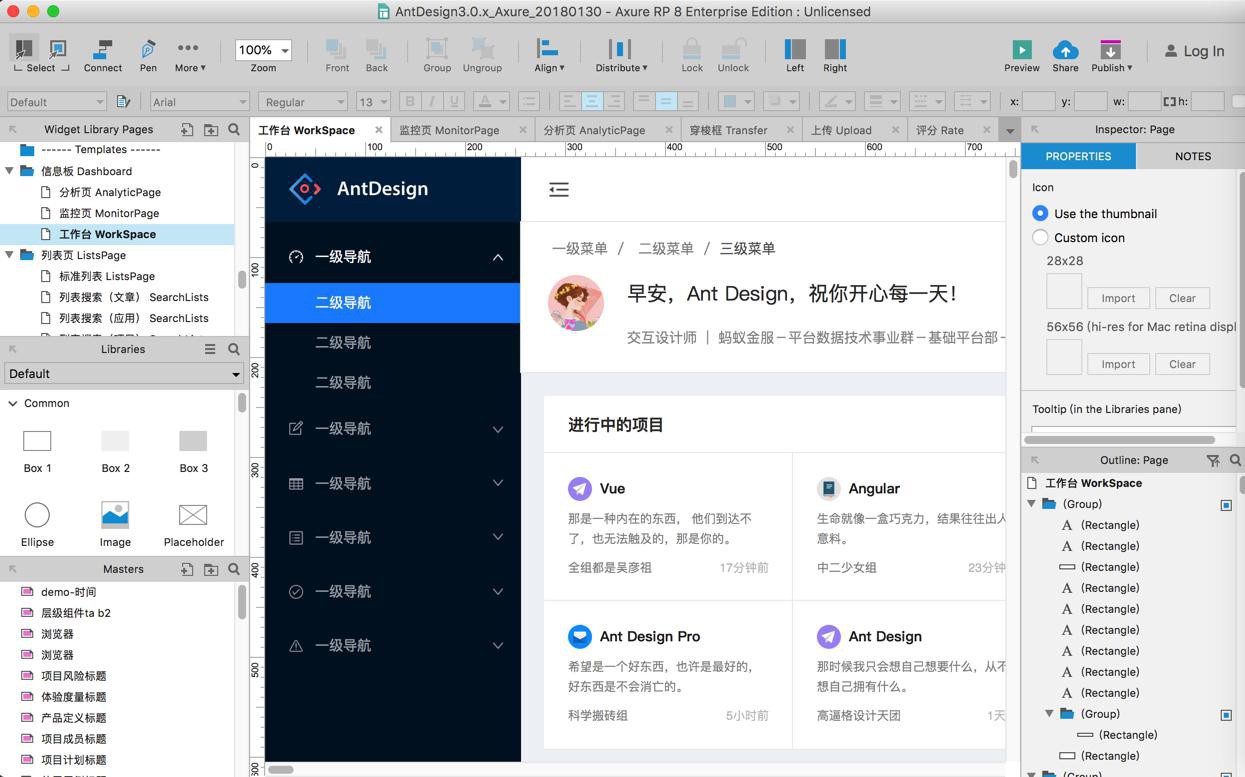Bring widget to Front
This screenshot has width=1245, height=777.
337,55
